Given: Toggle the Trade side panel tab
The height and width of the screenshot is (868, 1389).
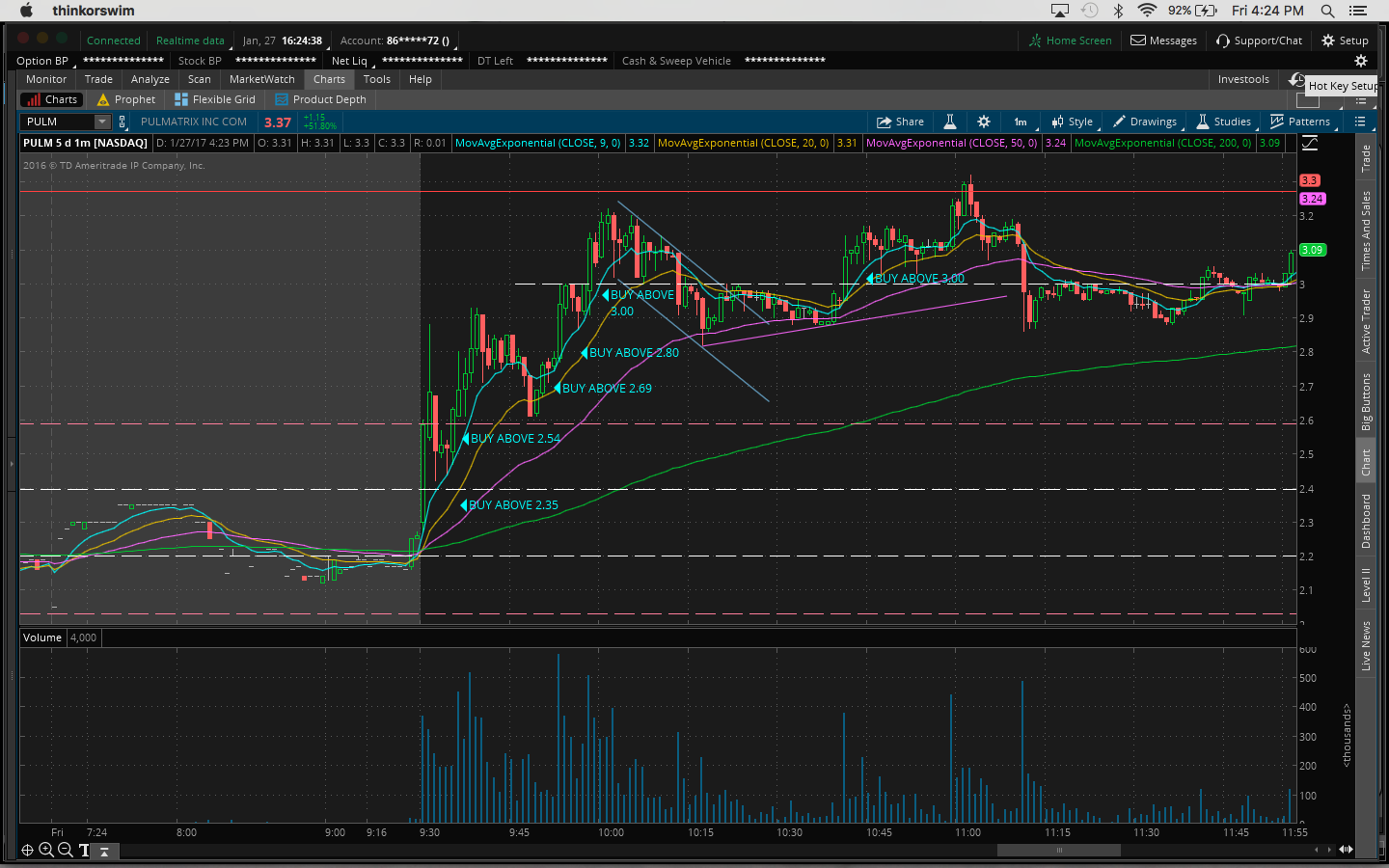Looking at the screenshot, I should (x=1366, y=158).
